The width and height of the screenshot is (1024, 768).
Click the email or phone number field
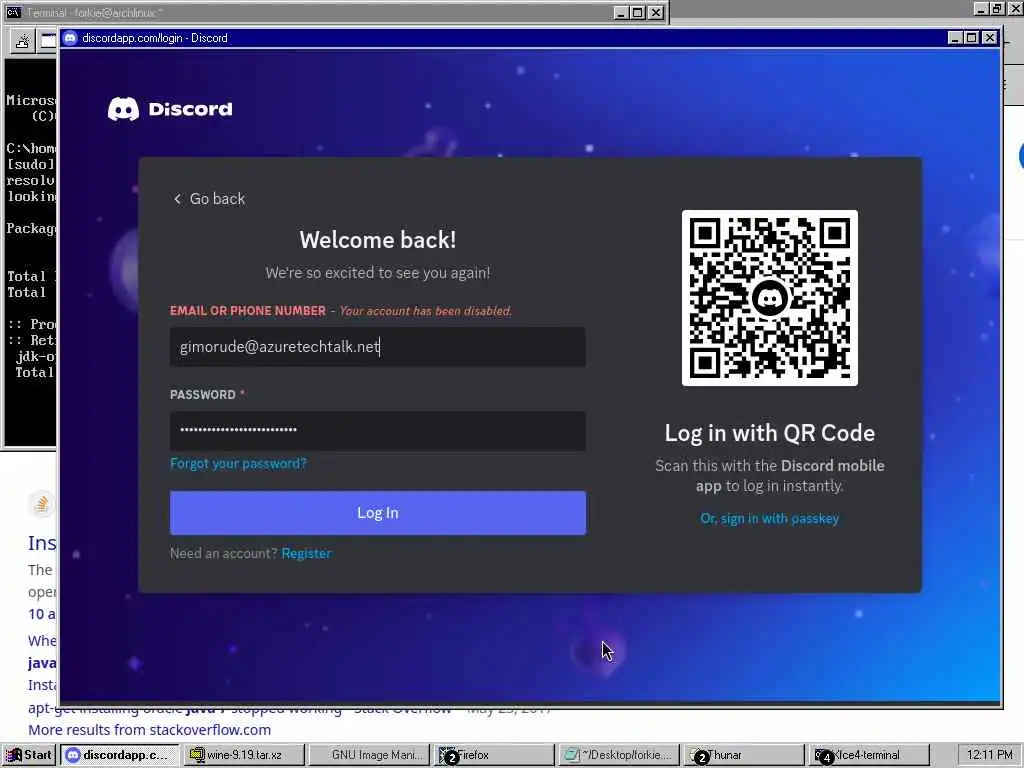click(x=377, y=347)
